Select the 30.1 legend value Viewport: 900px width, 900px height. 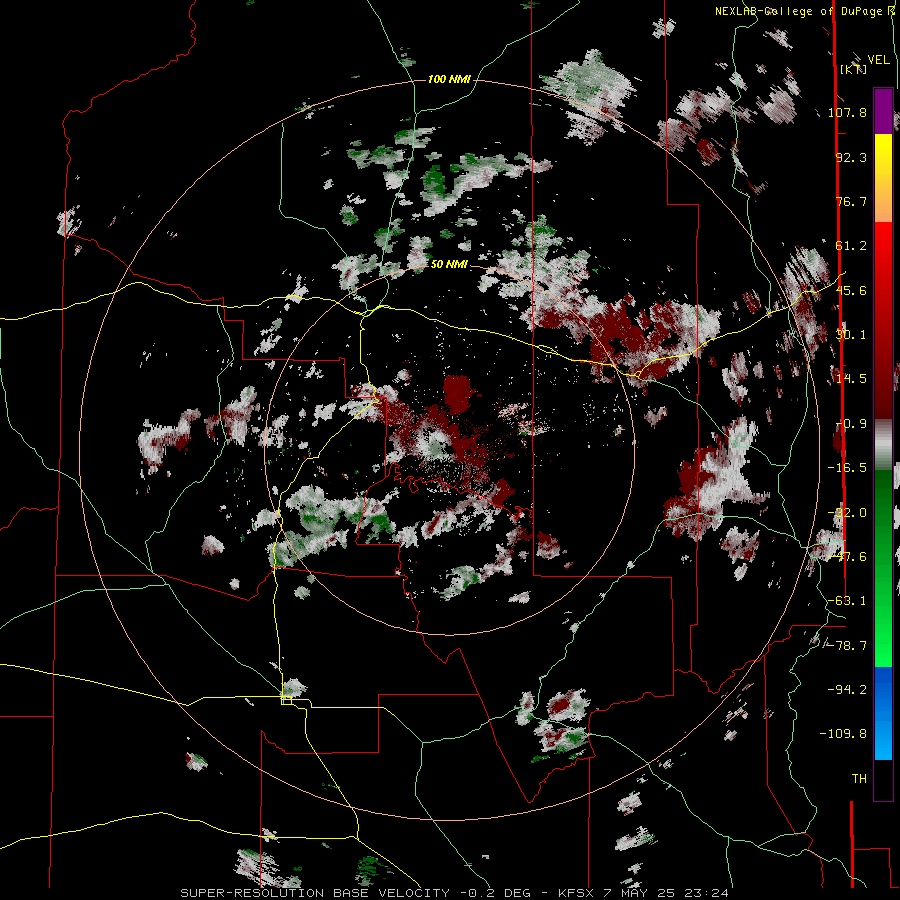[x=851, y=335]
